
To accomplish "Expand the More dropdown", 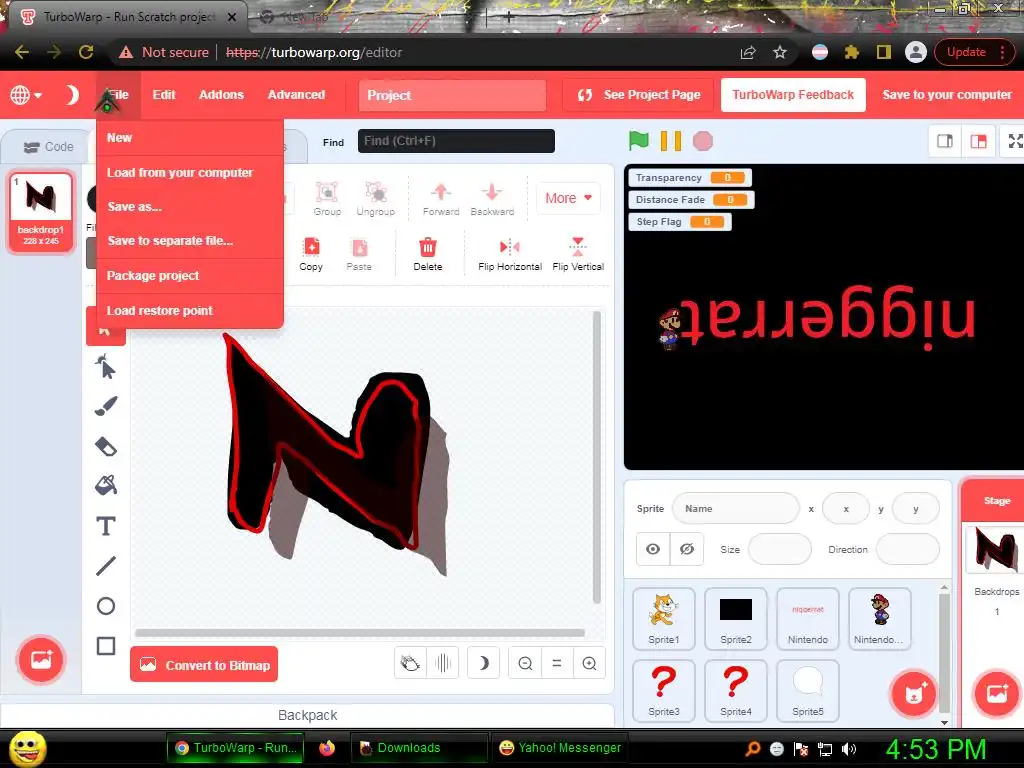I will (x=568, y=198).
